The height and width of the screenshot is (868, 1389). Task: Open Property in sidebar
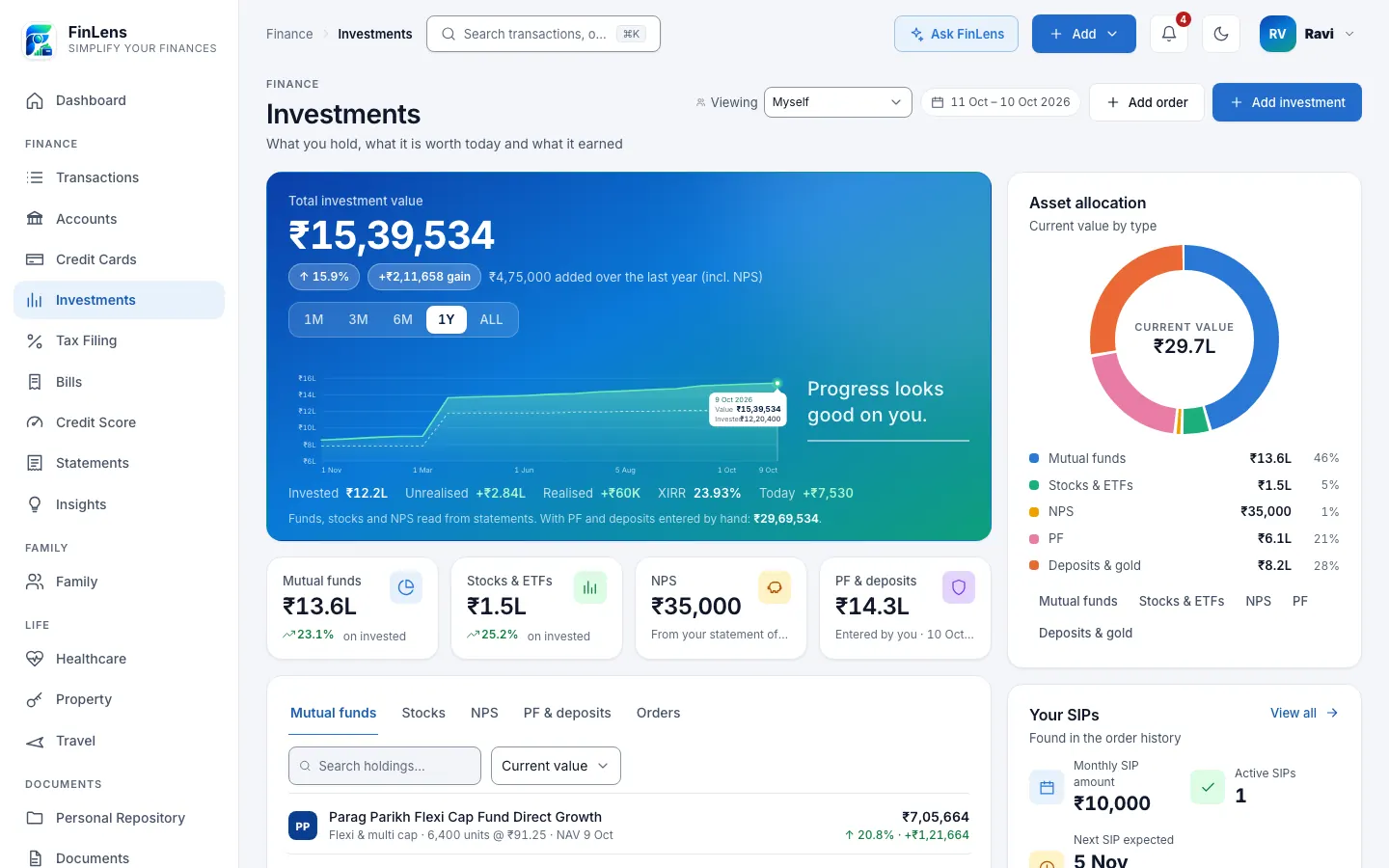[119, 699]
